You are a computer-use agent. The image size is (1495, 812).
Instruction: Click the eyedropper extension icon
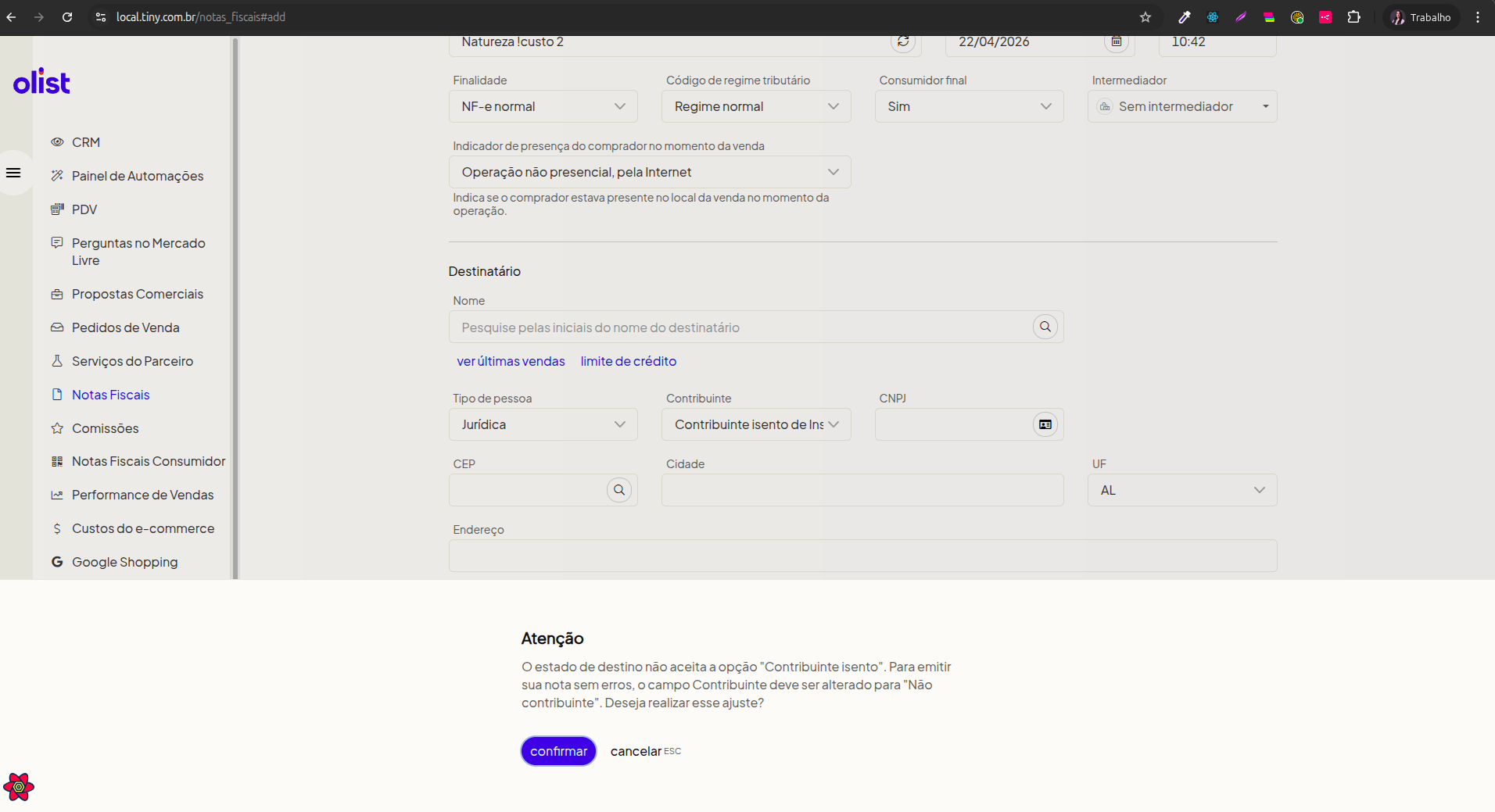pos(1185,17)
